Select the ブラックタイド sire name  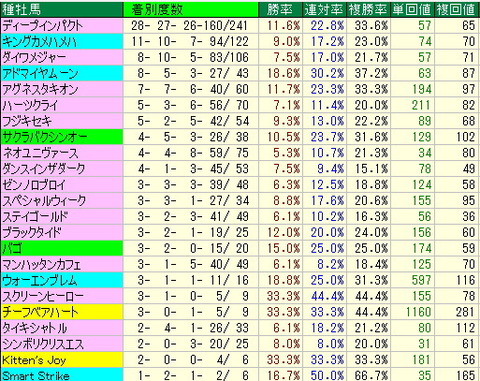pos(32,232)
